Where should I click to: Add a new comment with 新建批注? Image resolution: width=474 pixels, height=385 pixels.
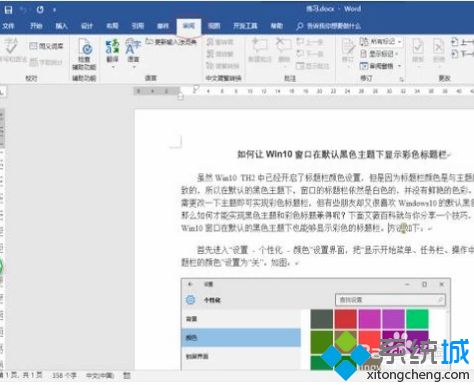[x=260, y=50]
